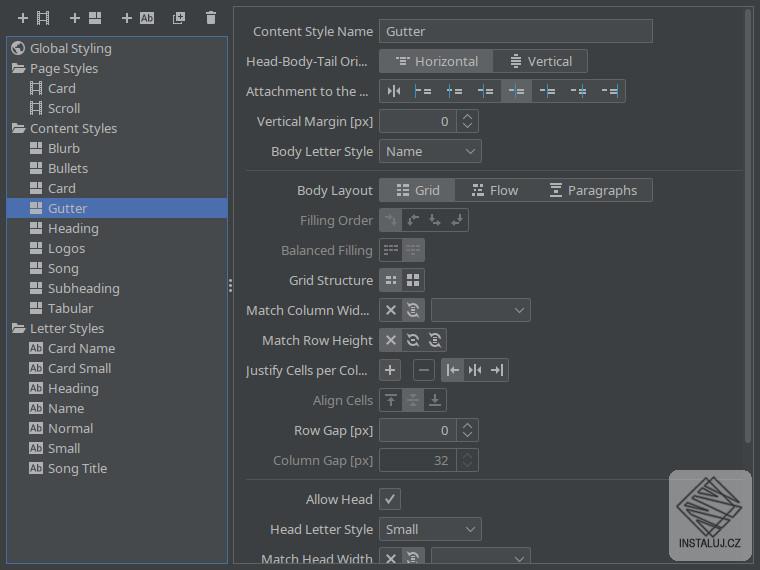Viewport: 760px width, 570px height.
Task: Increase the Vertical Margin value
Action: [x=467, y=116]
